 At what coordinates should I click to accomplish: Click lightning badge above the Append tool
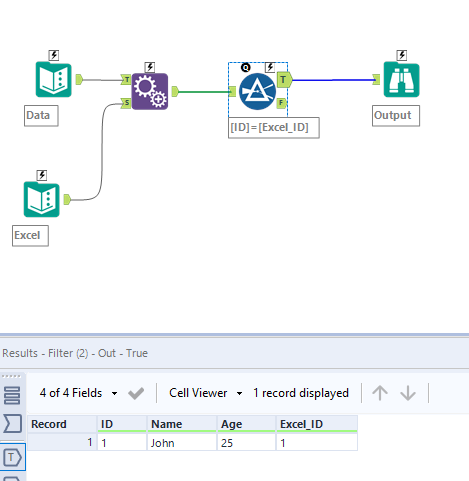coord(150,67)
